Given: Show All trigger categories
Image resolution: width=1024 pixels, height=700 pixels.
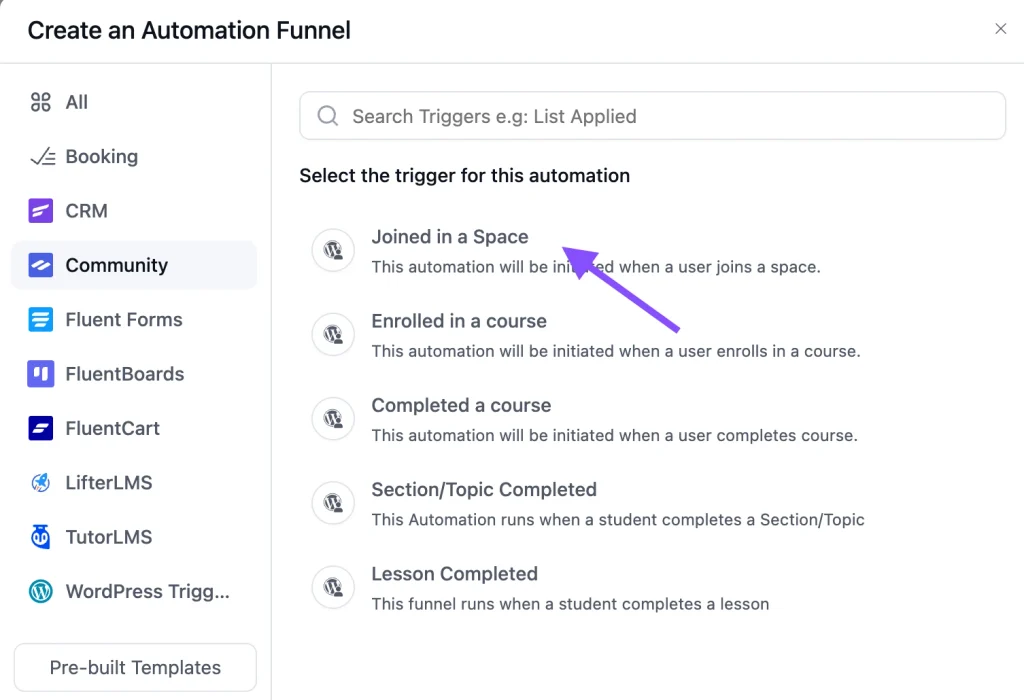Looking at the screenshot, I should click(x=134, y=102).
